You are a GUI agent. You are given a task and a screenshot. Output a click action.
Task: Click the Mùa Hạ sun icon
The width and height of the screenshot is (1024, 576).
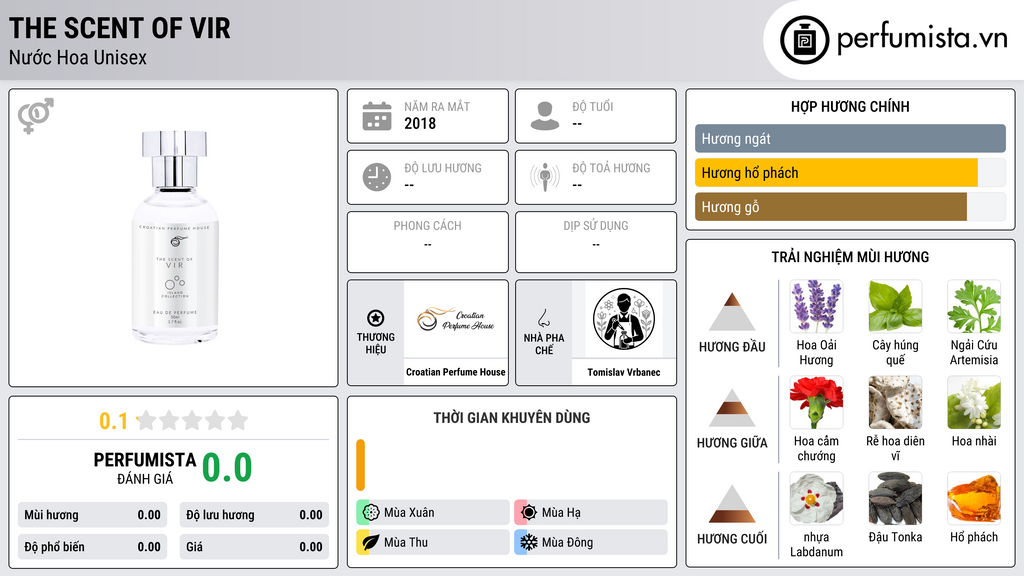529,512
